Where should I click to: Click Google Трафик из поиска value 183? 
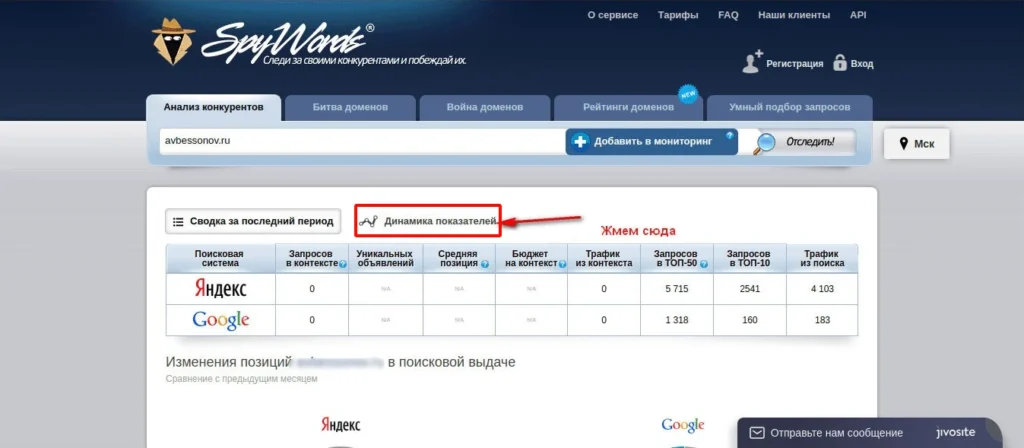[x=822, y=320]
